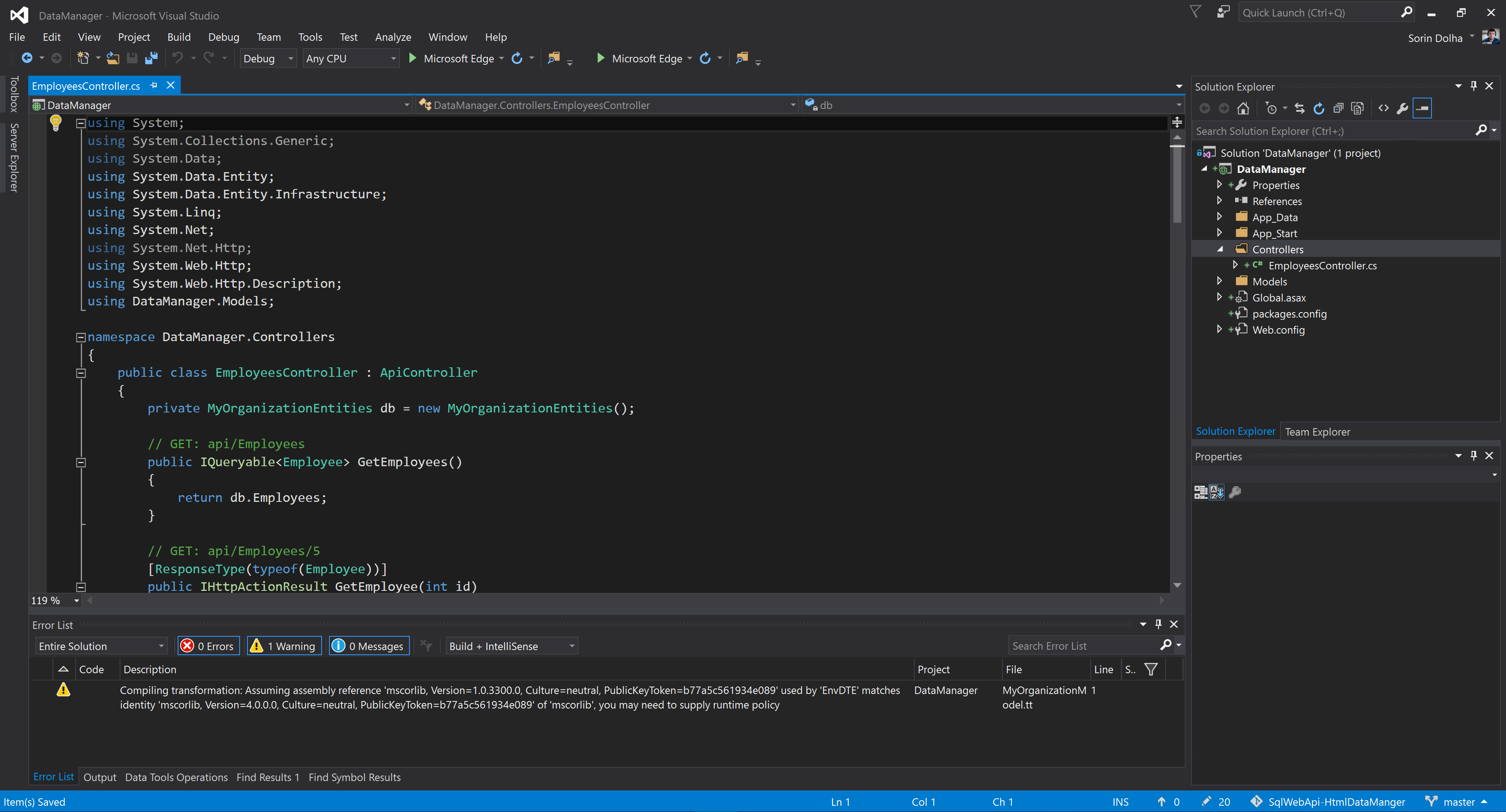This screenshot has width=1506, height=812.
Task: Toggle the 0 Errors filter
Action: (209, 646)
